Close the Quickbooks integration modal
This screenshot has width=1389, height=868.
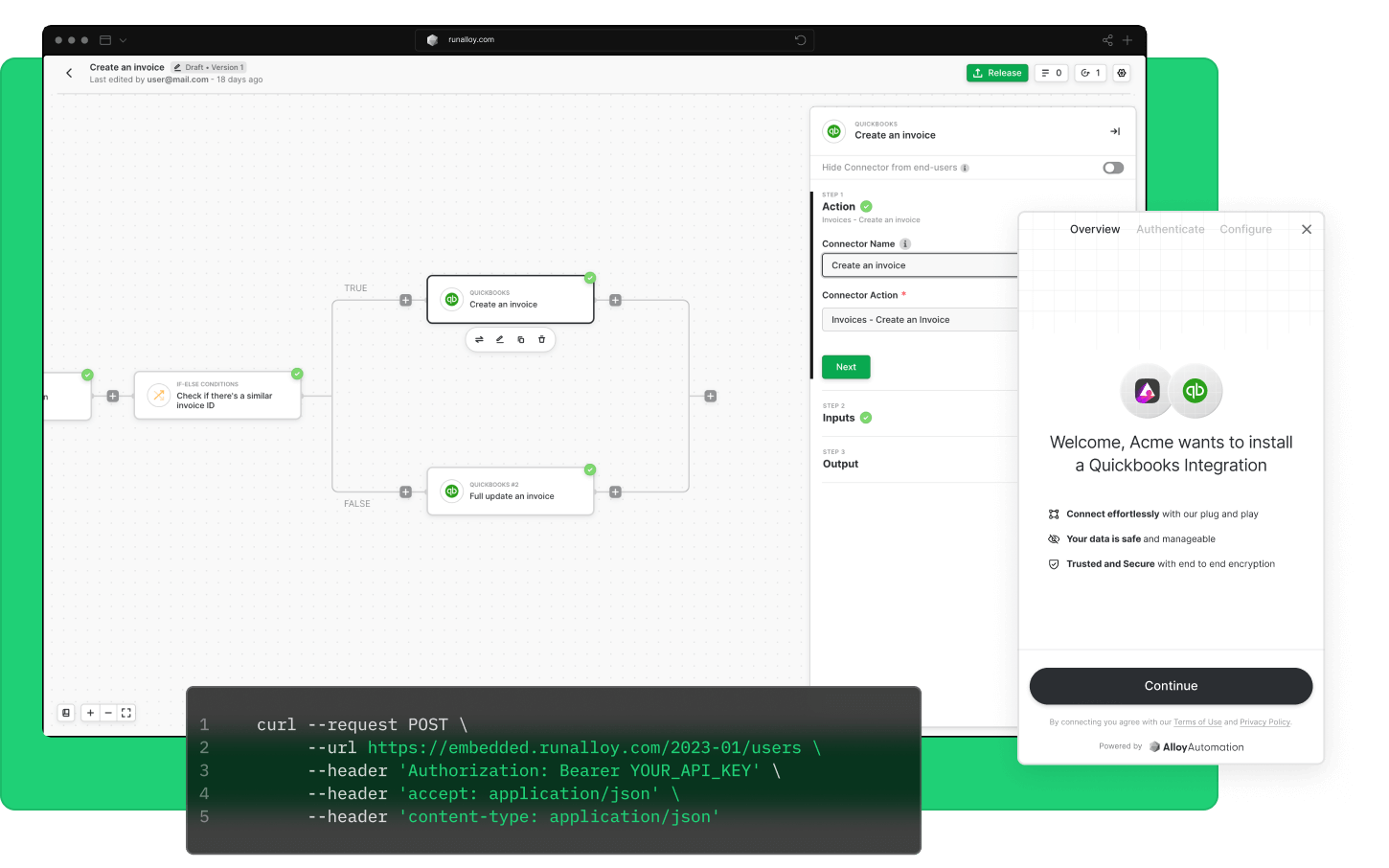[1307, 229]
